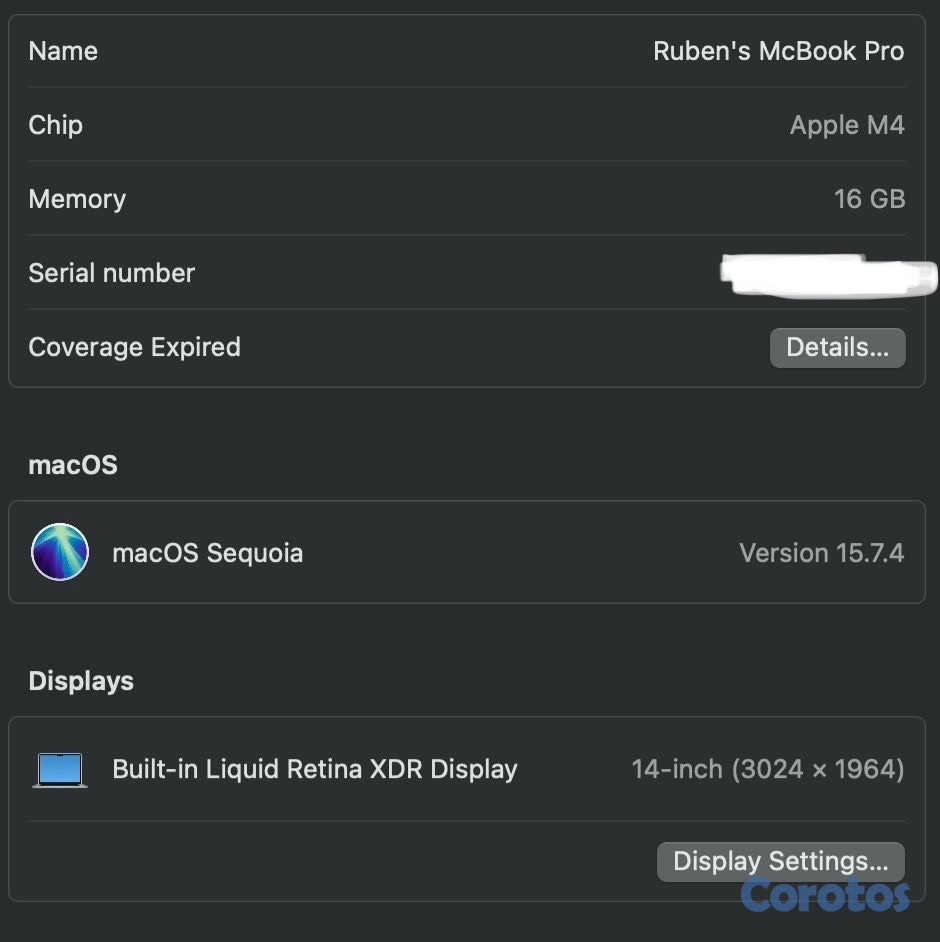
Task: Click the Serial number label
Action: [111, 273]
